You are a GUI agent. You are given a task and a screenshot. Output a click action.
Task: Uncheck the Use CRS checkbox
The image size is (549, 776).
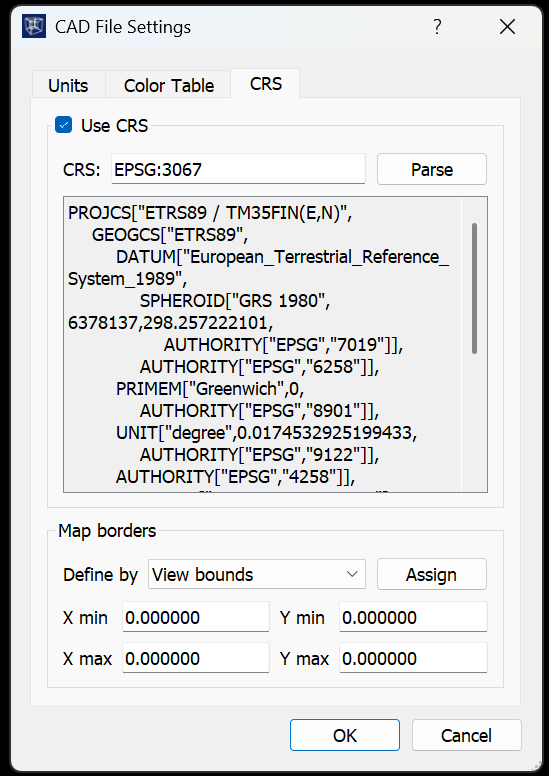[63, 125]
